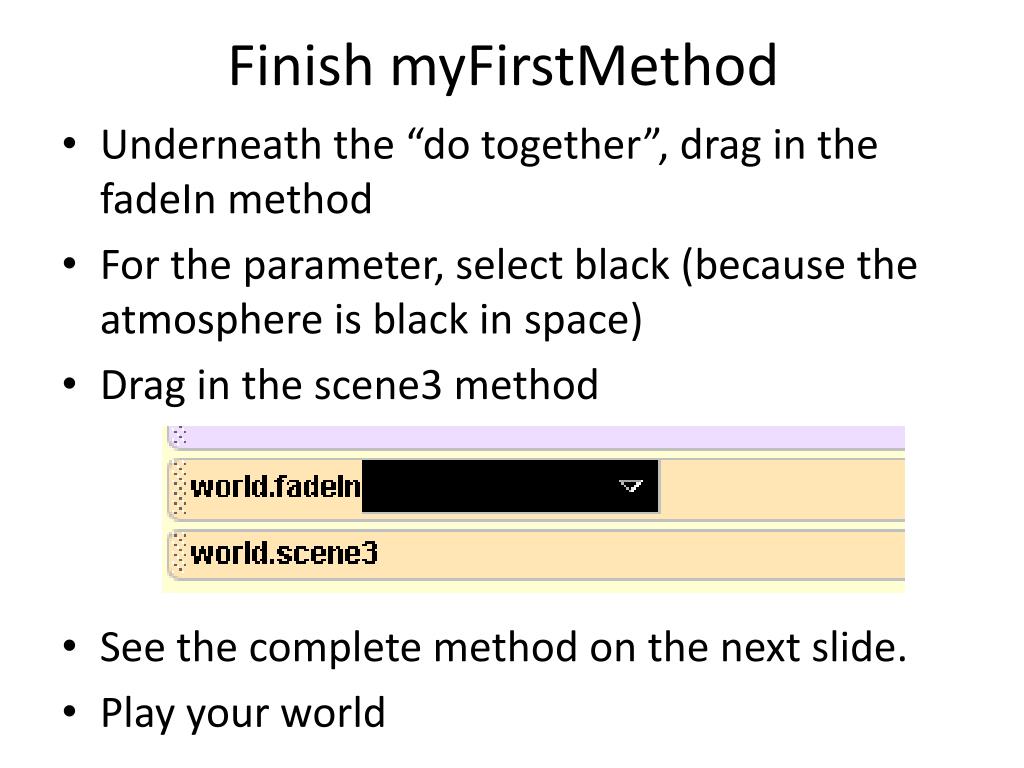Select the black color parameter box

click(x=510, y=486)
